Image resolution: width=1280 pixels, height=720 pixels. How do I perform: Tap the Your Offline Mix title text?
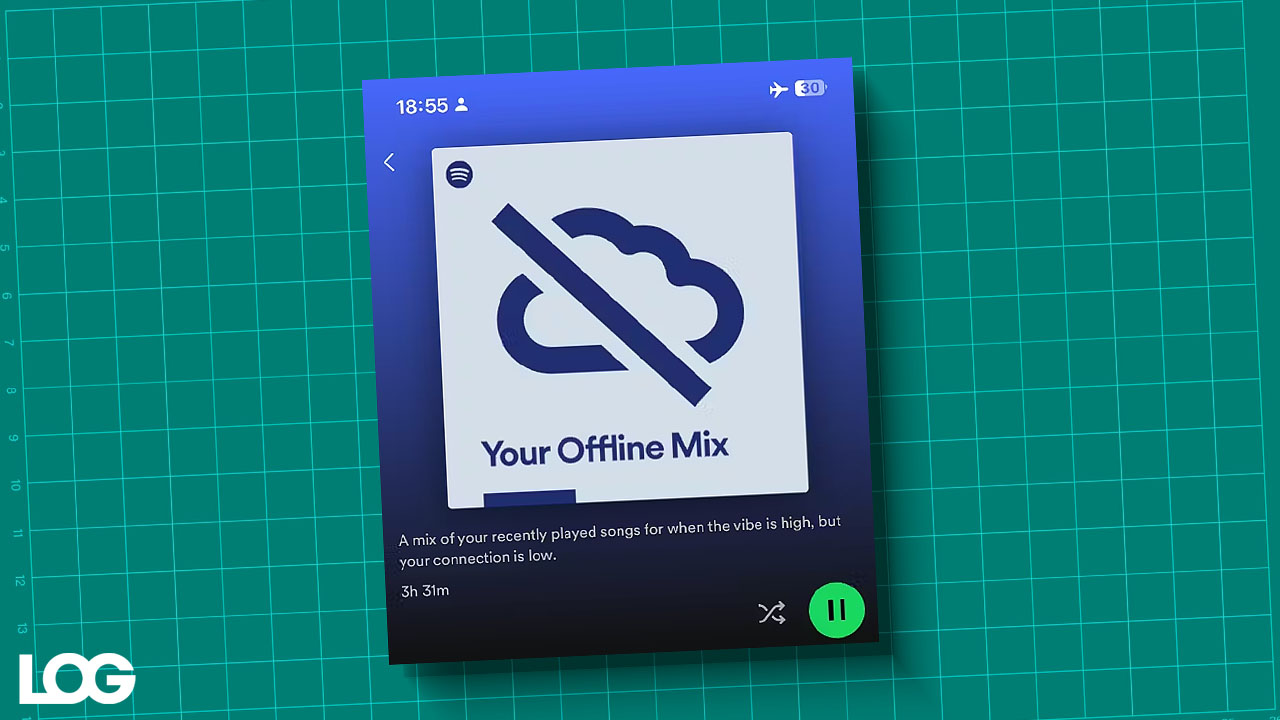click(605, 450)
